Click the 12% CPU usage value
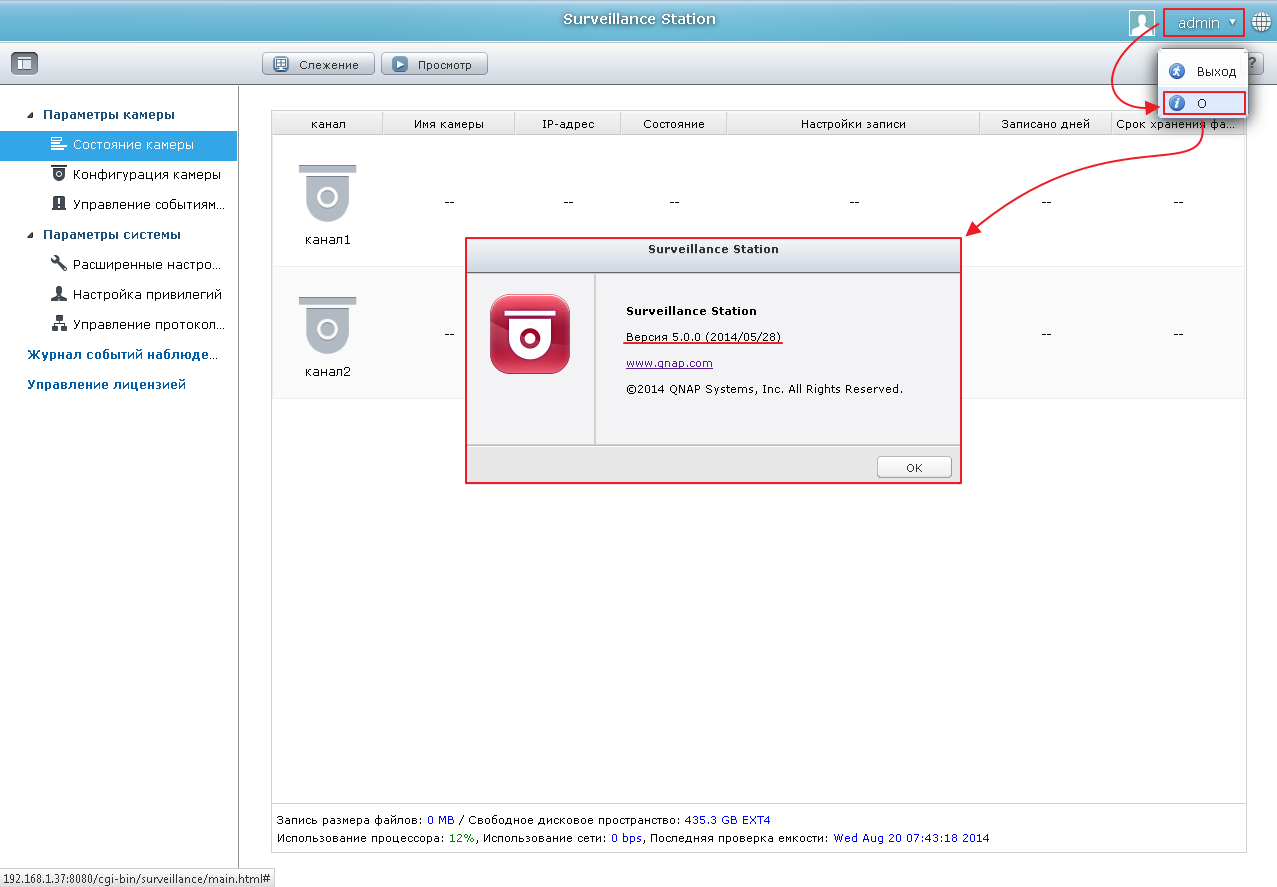The height and width of the screenshot is (887, 1277). pos(462,838)
